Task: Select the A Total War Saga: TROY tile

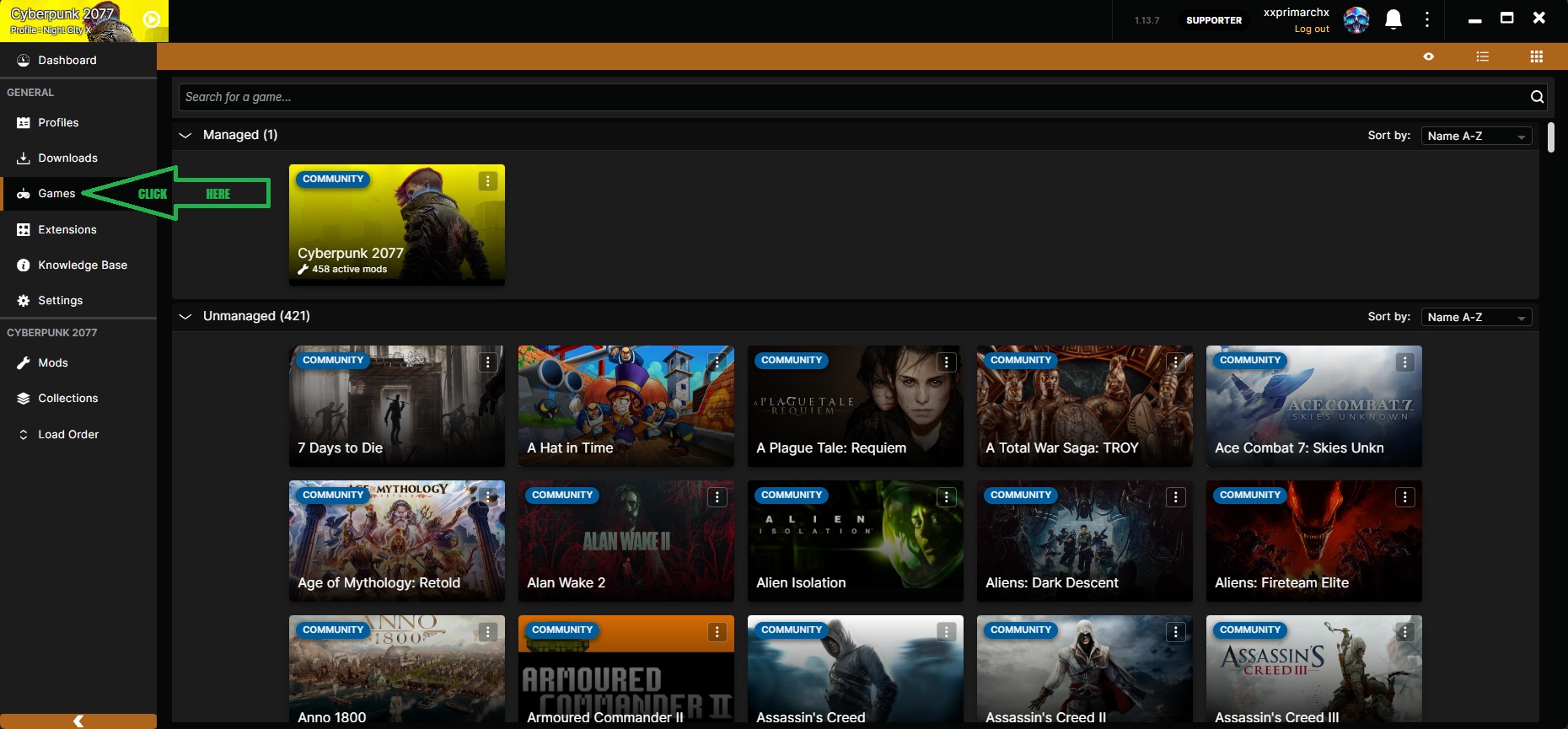Action: (x=1085, y=406)
